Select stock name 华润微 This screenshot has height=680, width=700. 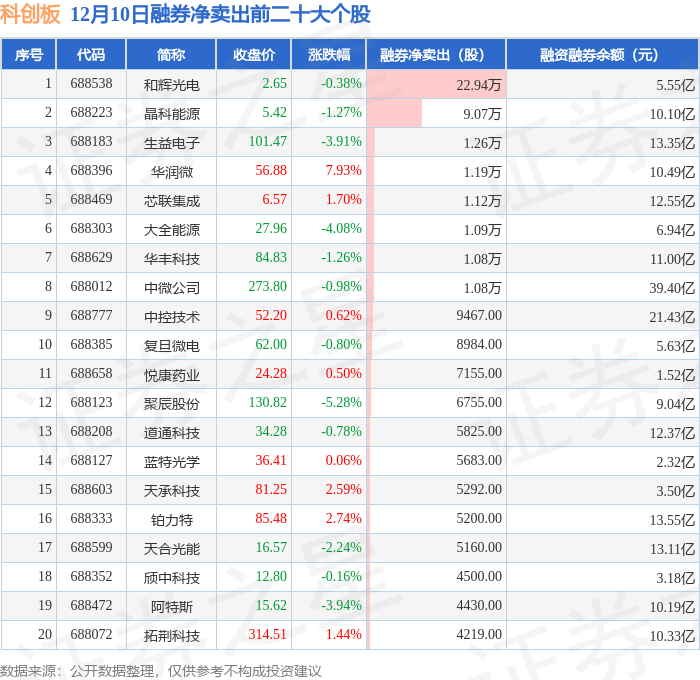[171, 171]
